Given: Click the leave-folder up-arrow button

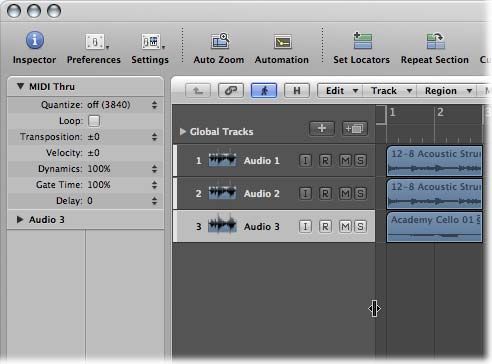Looking at the screenshot, I should (198, 90).
